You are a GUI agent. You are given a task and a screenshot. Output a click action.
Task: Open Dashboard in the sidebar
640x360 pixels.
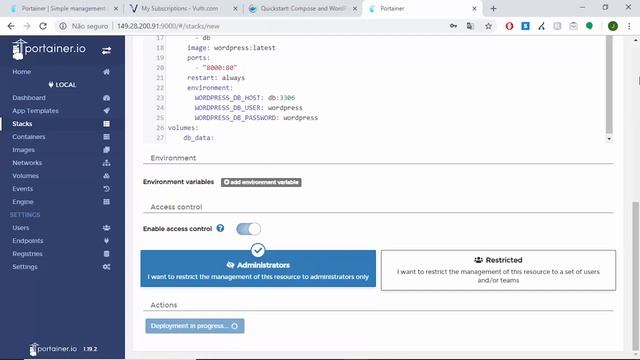[29, 98]
